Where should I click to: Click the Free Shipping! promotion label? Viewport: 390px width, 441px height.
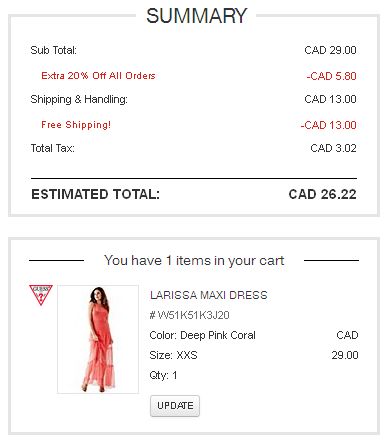coord(76,125)
